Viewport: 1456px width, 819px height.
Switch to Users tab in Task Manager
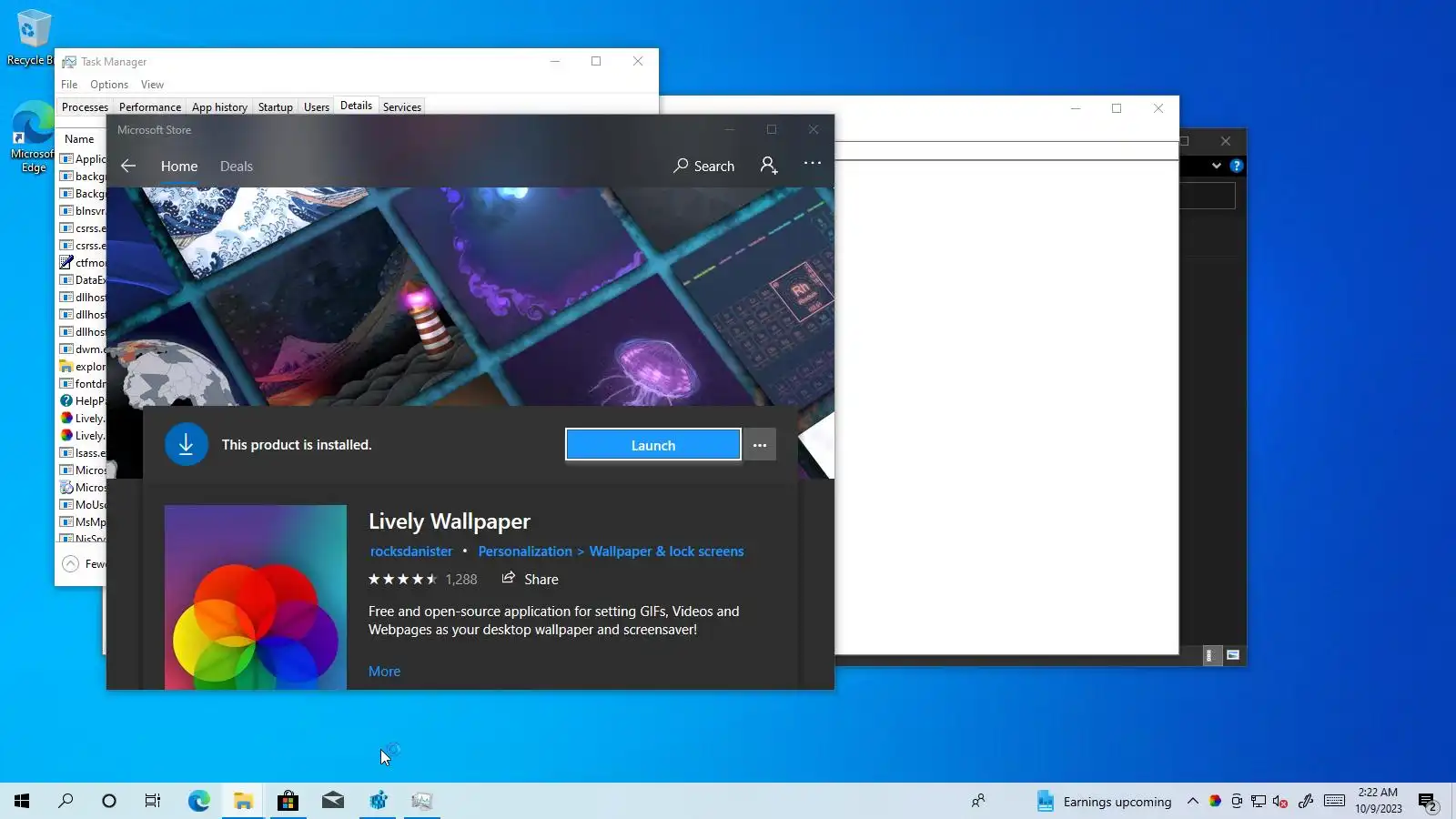pos(317,107)
